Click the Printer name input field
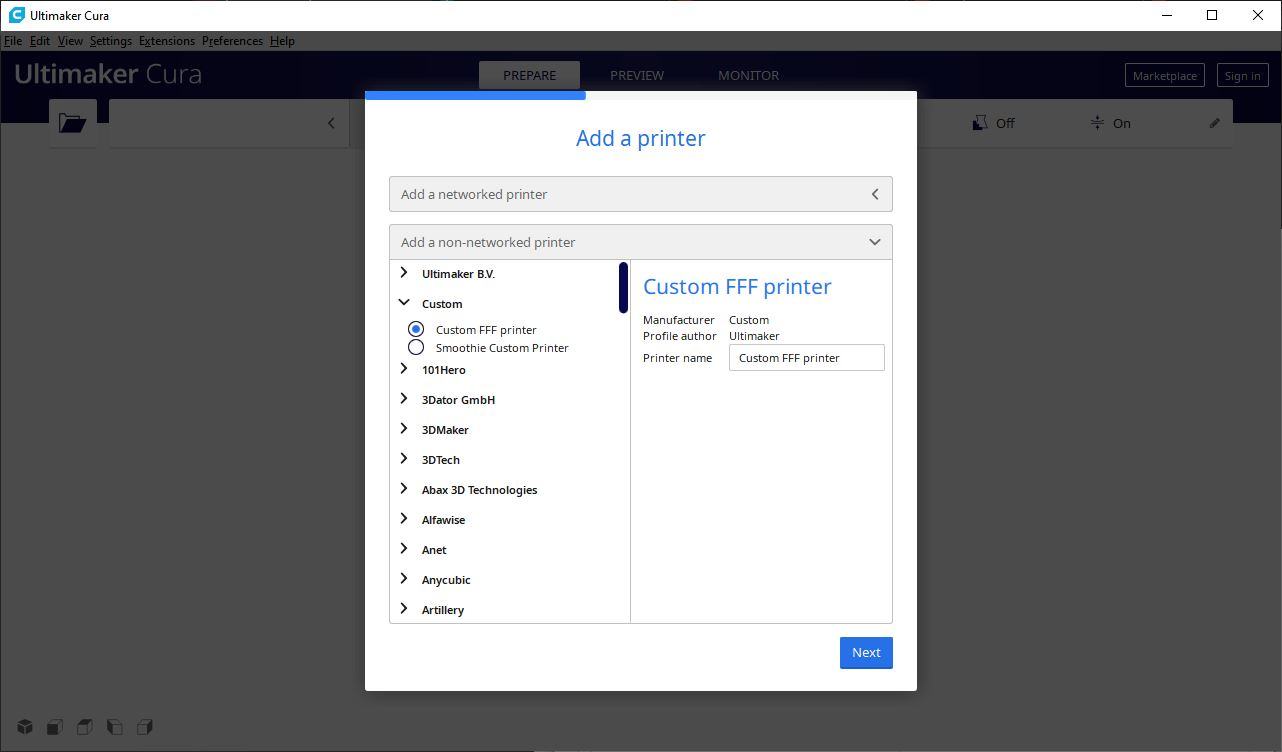This screenshot has height=752, width=1282. [x=807, y=358]
